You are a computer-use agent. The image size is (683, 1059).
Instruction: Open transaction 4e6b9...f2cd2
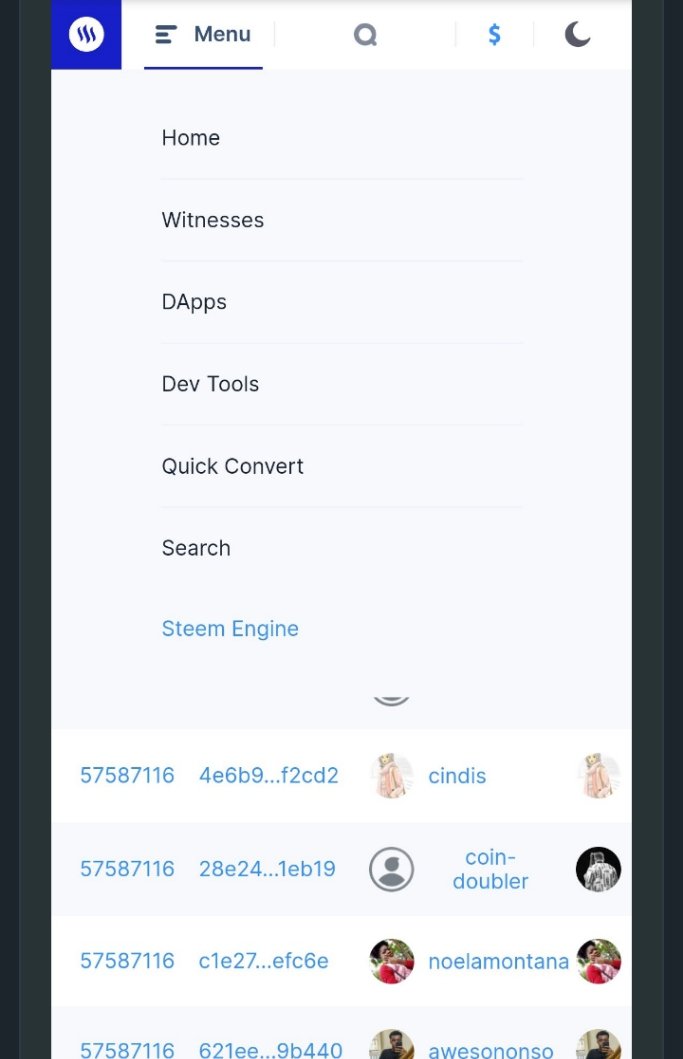point(269,775)
